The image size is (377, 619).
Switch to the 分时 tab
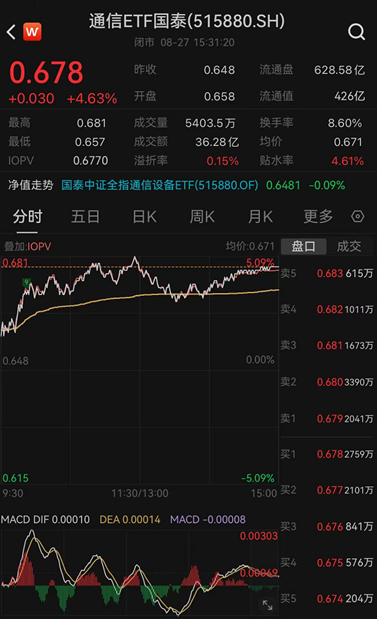tap(28, 217)
